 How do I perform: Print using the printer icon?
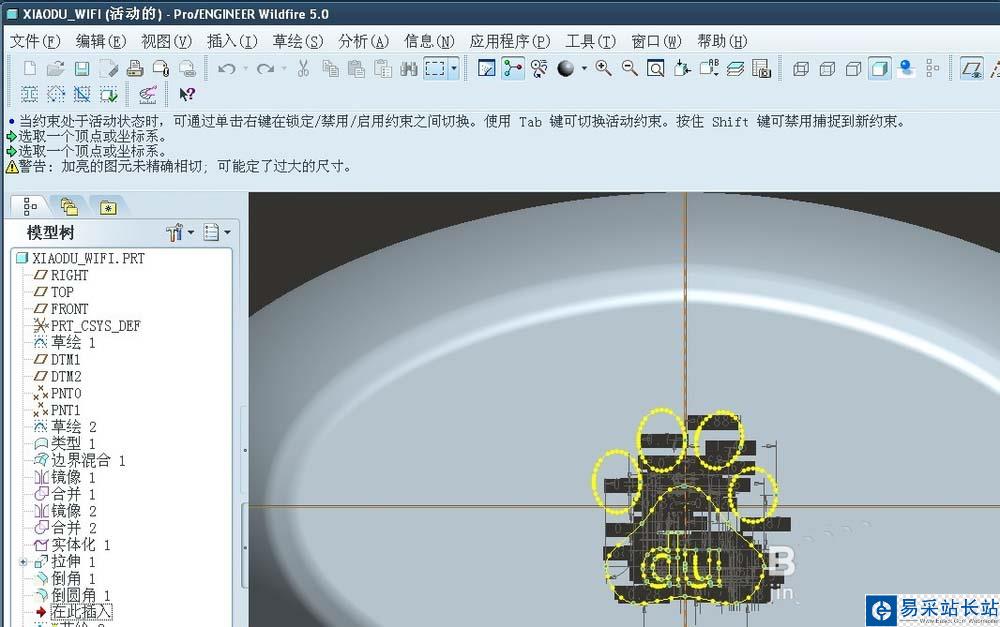pyautogui.click(x=135, y=68)
